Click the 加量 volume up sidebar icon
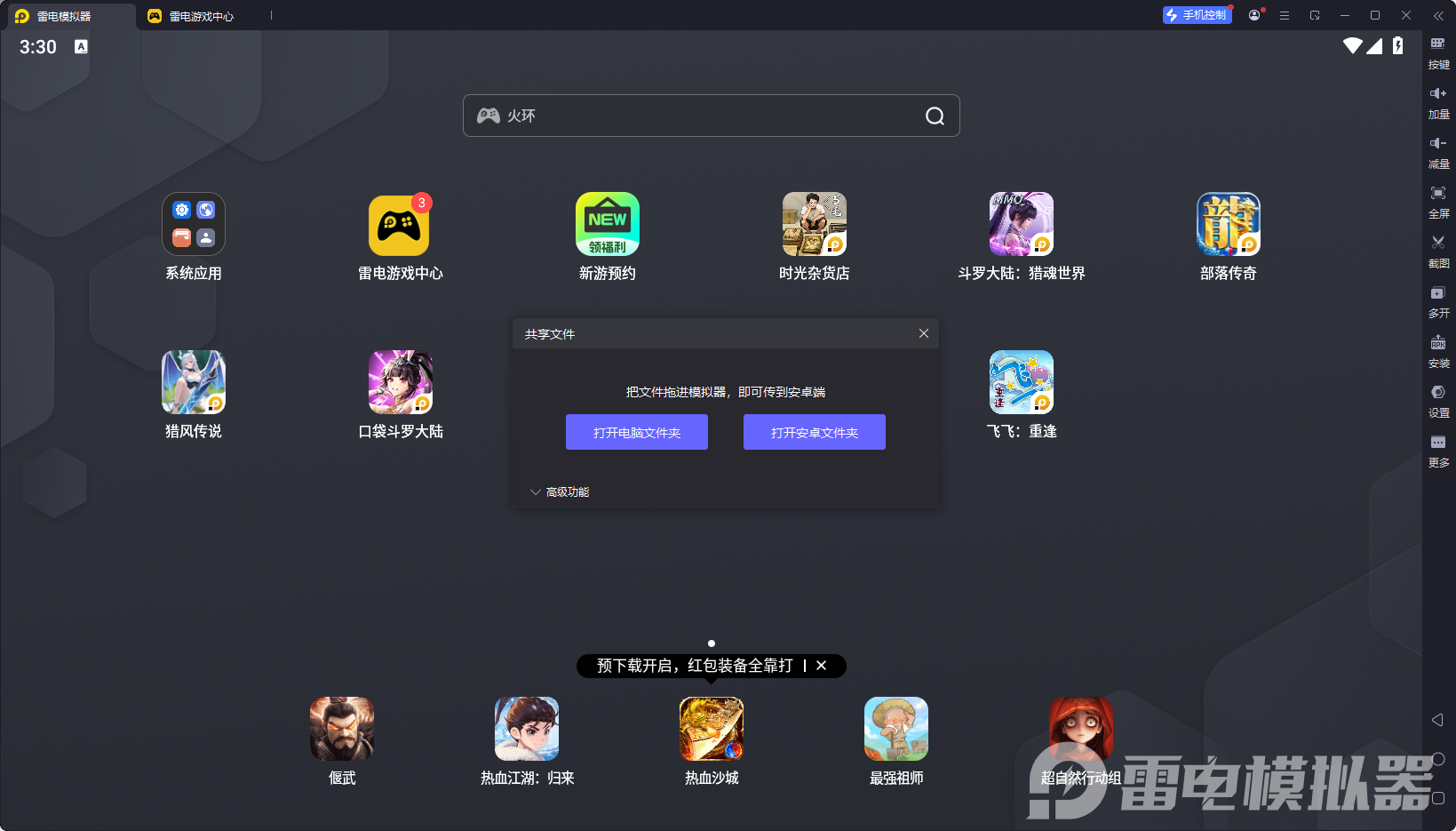The height and width of the screenshot is (831, 1456). point(1438,103)
